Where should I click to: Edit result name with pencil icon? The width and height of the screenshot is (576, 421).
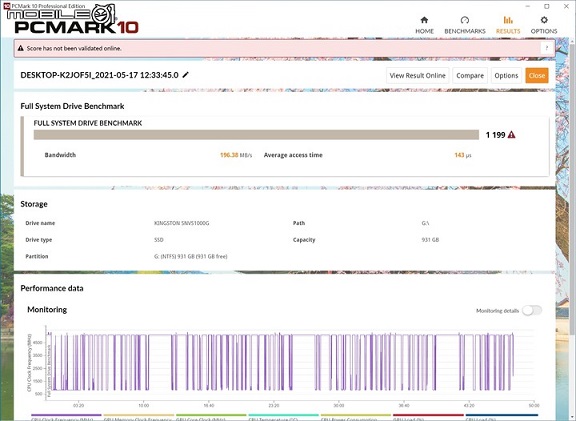pyautogui.click(x=186, y=75)
